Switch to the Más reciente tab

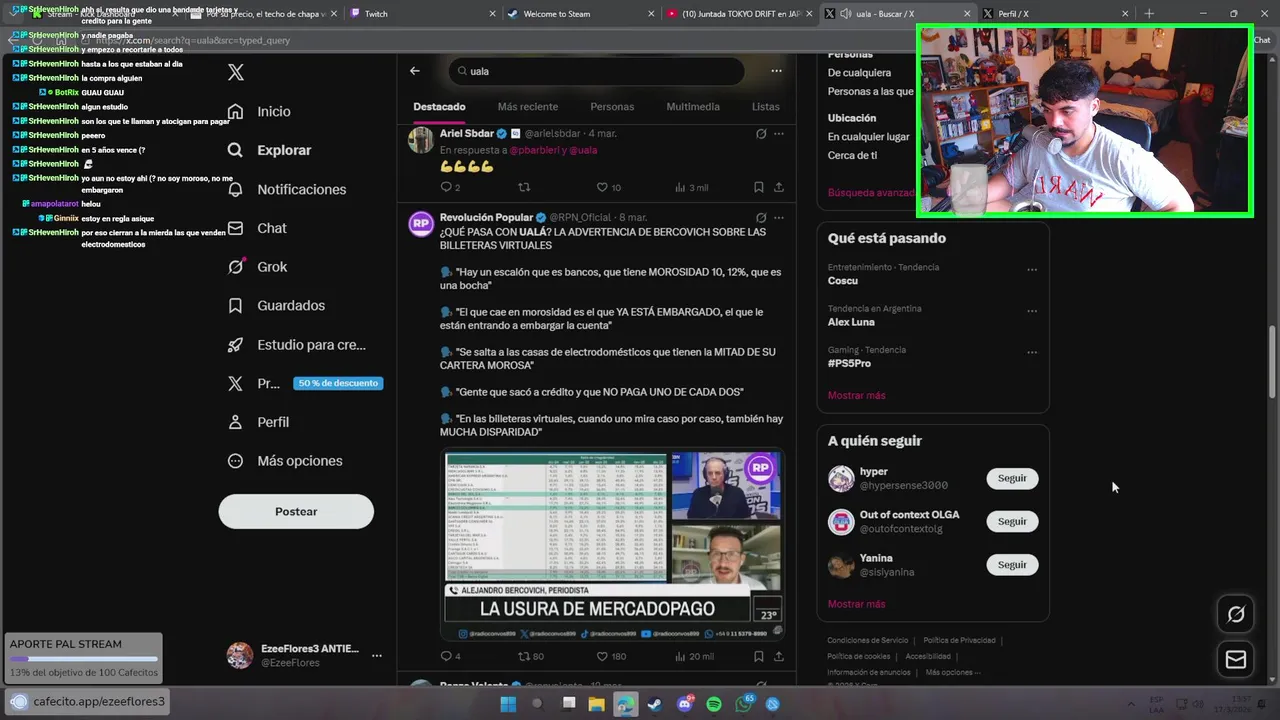tap(528, 107)
